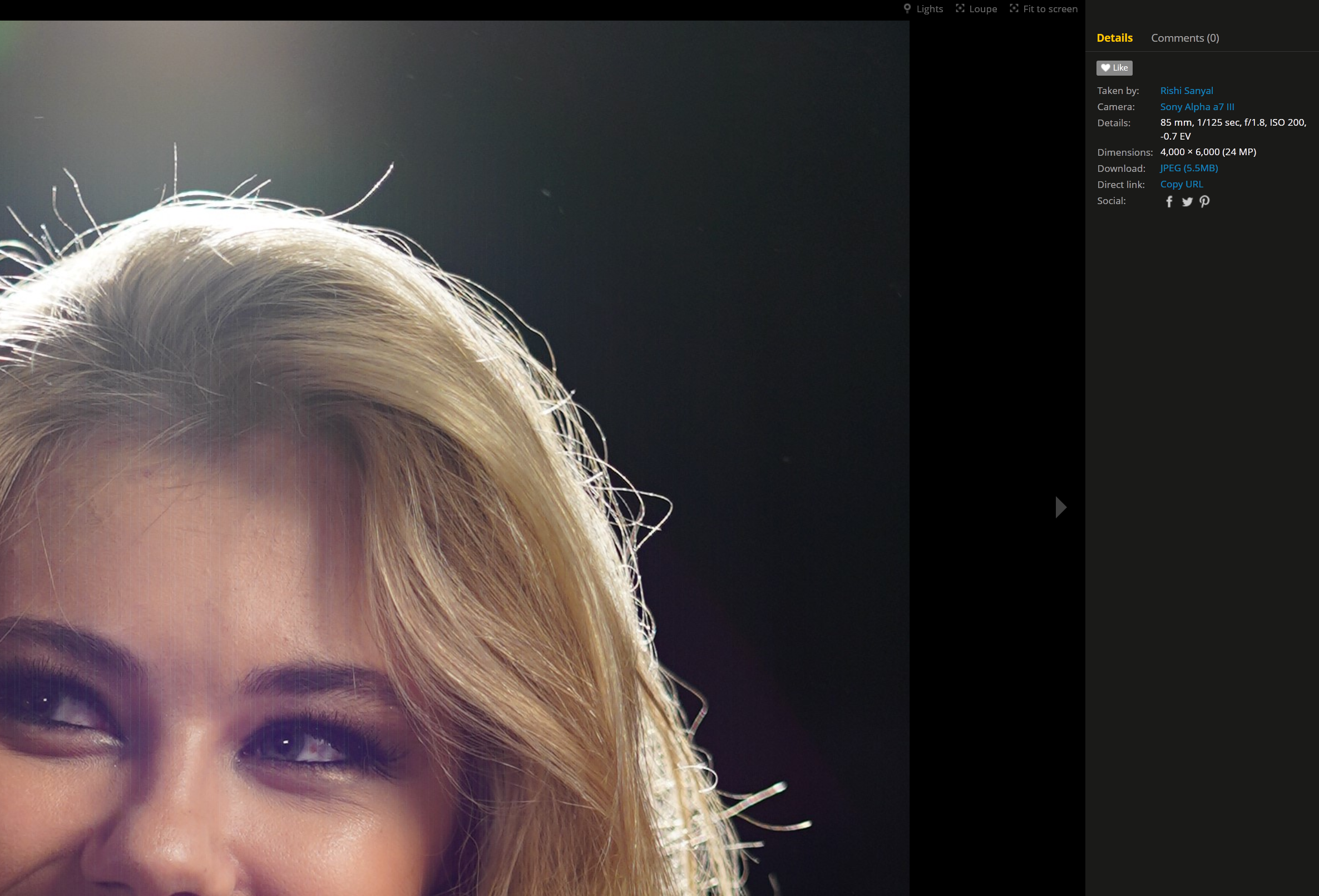This screenshot has height=896, width=1319.
Task: Click the Loupe magnifier icon
Action: coord(960,8)
